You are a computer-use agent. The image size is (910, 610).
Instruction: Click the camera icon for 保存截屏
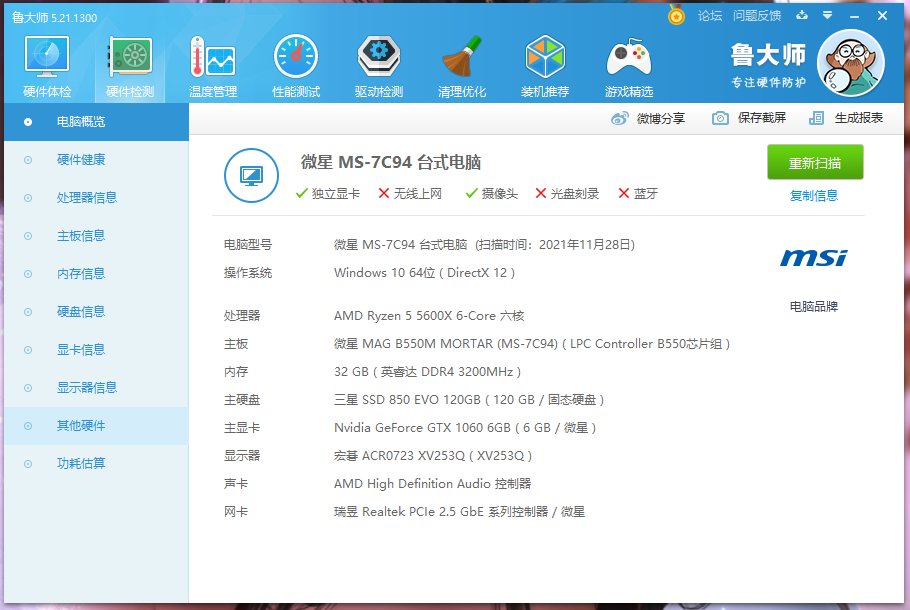pyautogui.click(x=720, y=118)
